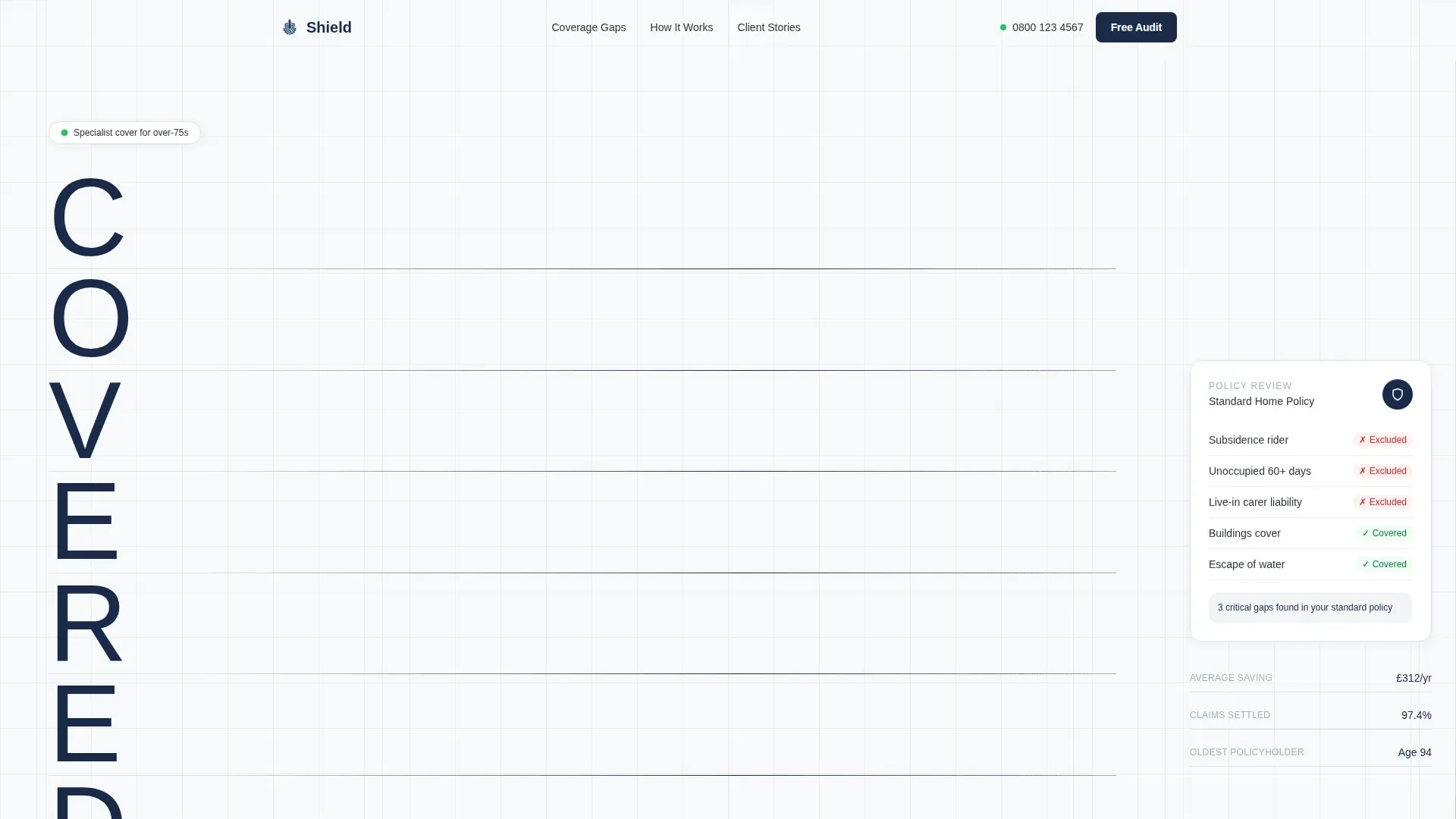Click the green dot beside the phone number
Viewport: 1456px width, 819px height.
coord(1003,27)
